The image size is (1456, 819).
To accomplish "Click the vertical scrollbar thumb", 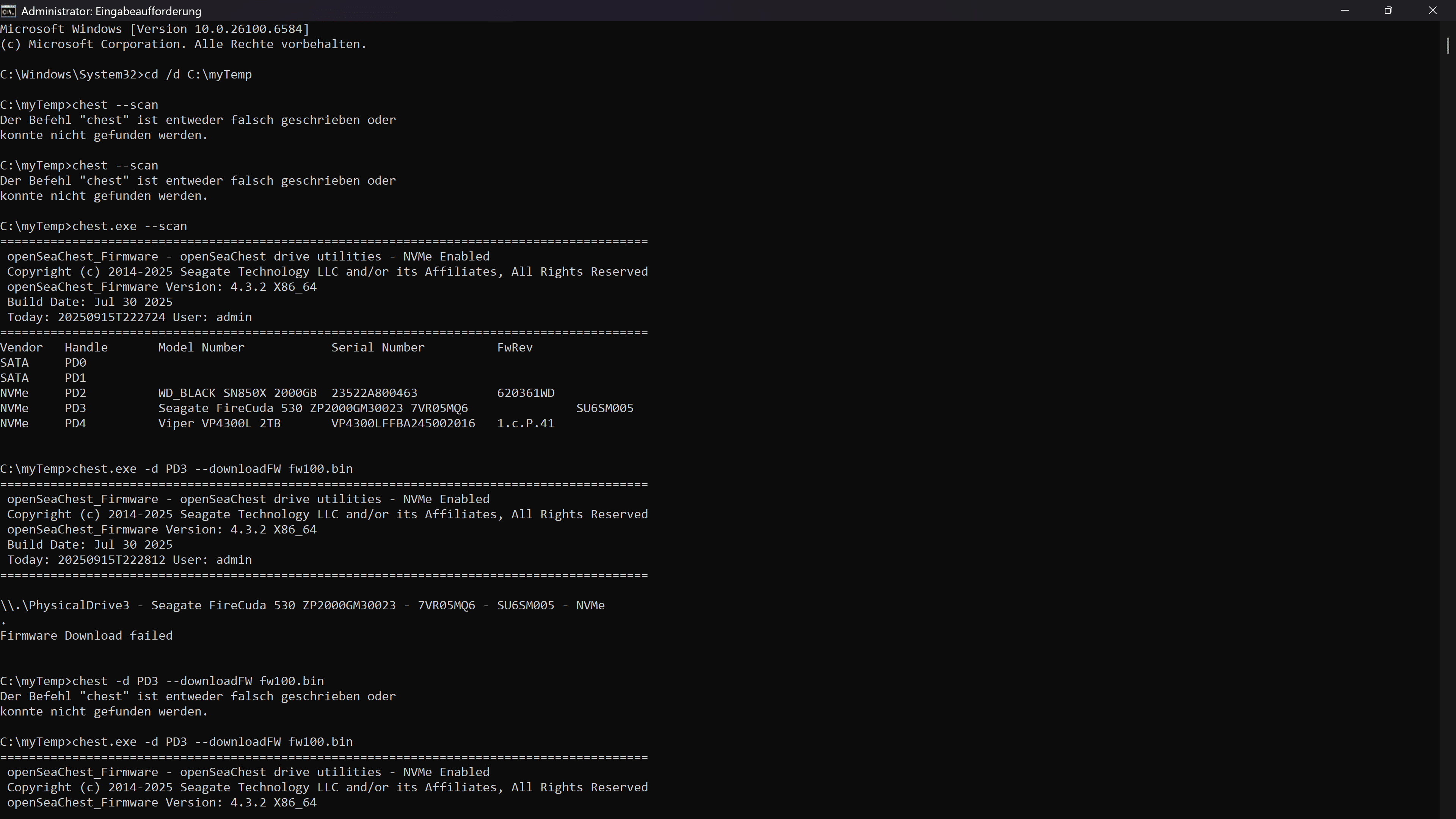I will [1448, 46].
